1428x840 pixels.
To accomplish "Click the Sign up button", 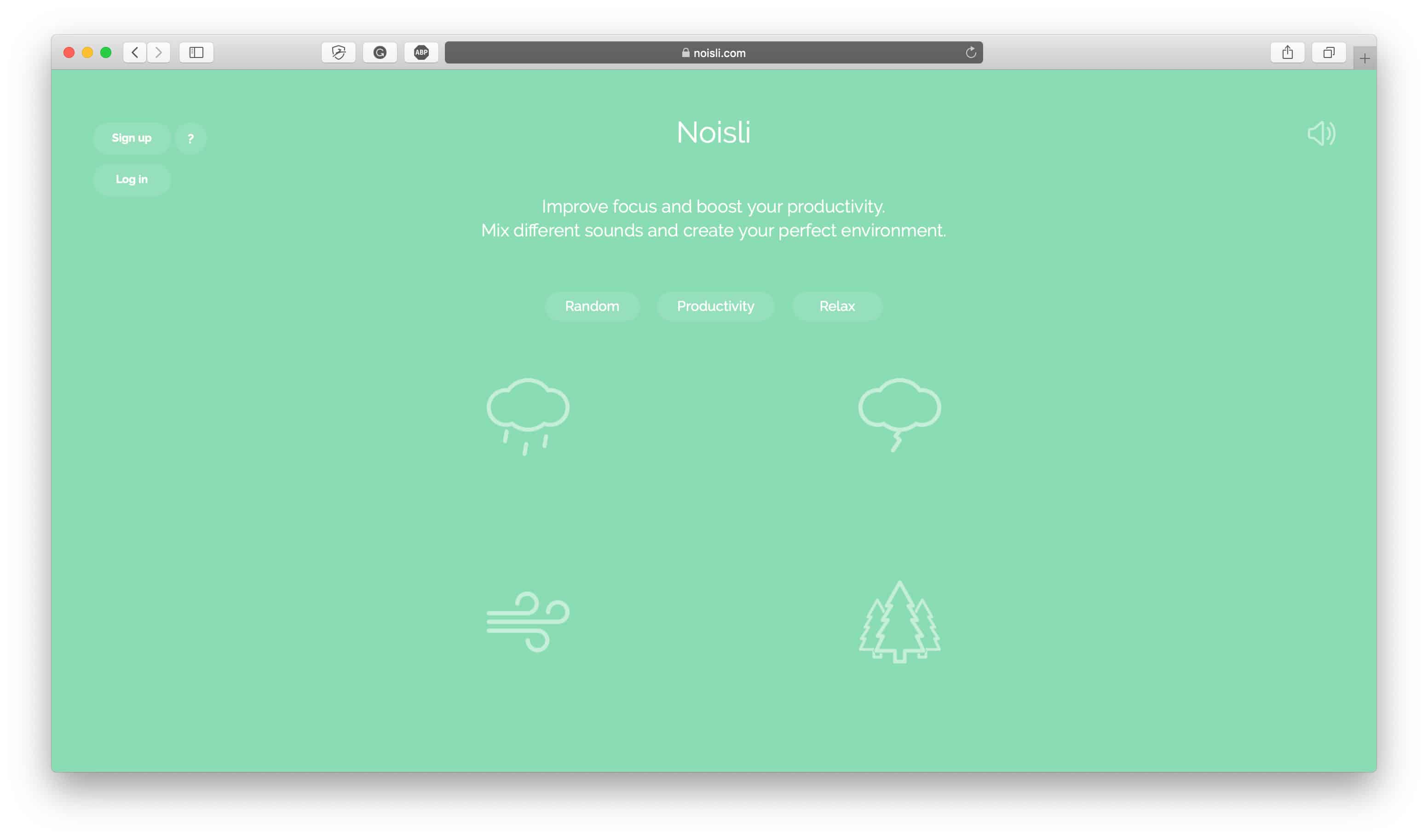I will click(132, 138).
